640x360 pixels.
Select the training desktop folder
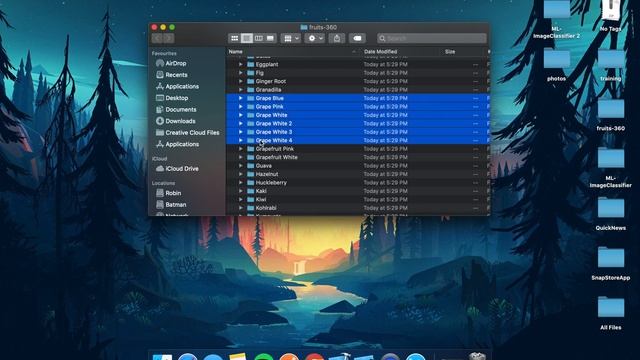(x=611, y=64)
